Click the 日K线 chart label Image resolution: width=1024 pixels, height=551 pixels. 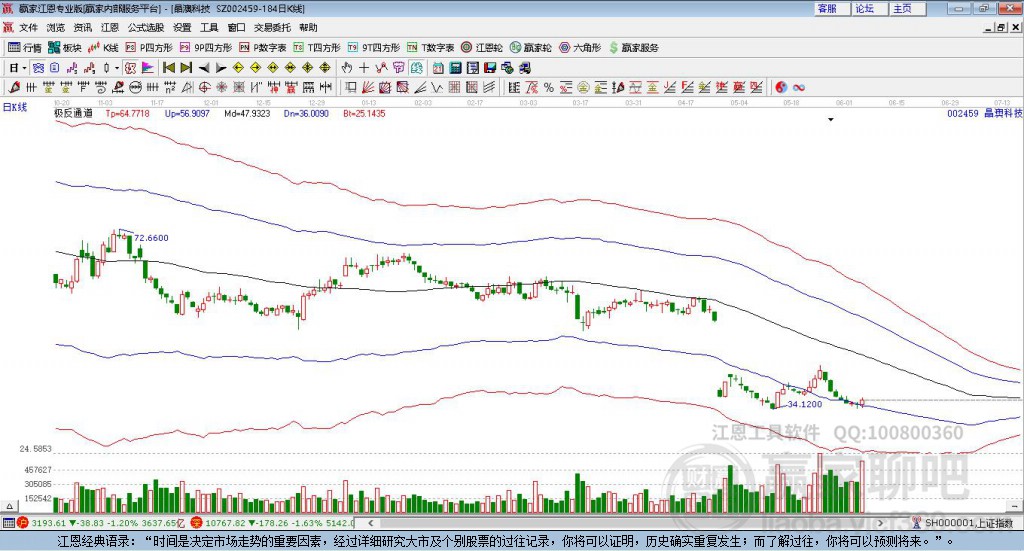[15, 107]
